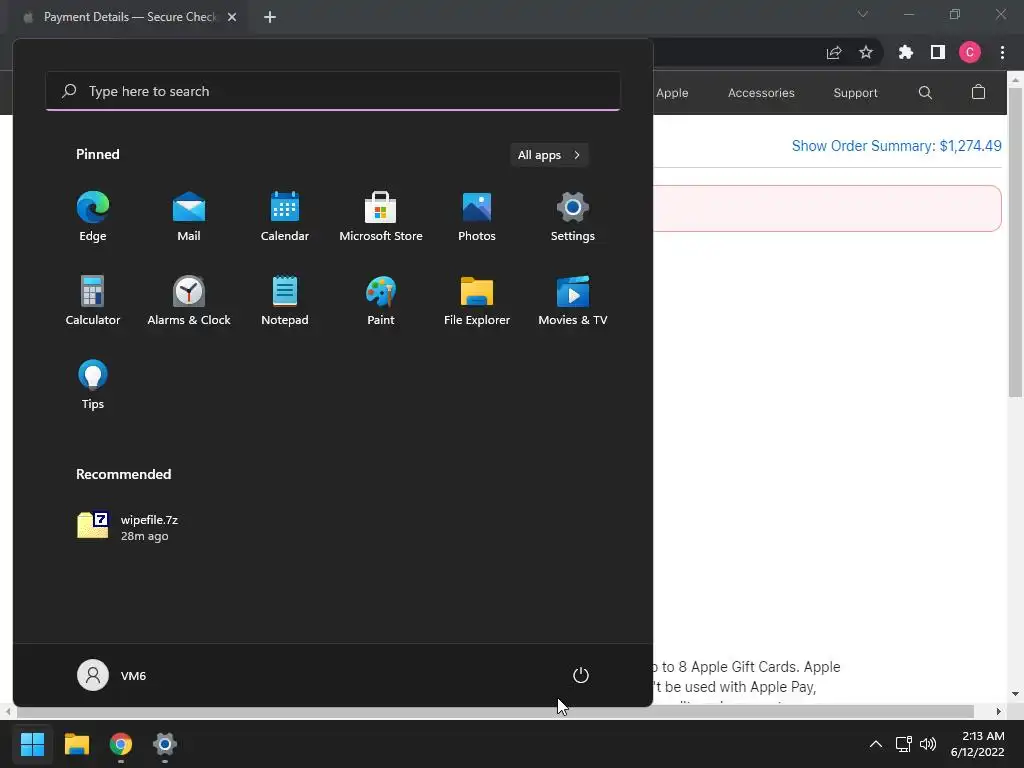Expand Chrome tab search dropdown
This screenshot has height=768, width=1024.
point(863,14)
